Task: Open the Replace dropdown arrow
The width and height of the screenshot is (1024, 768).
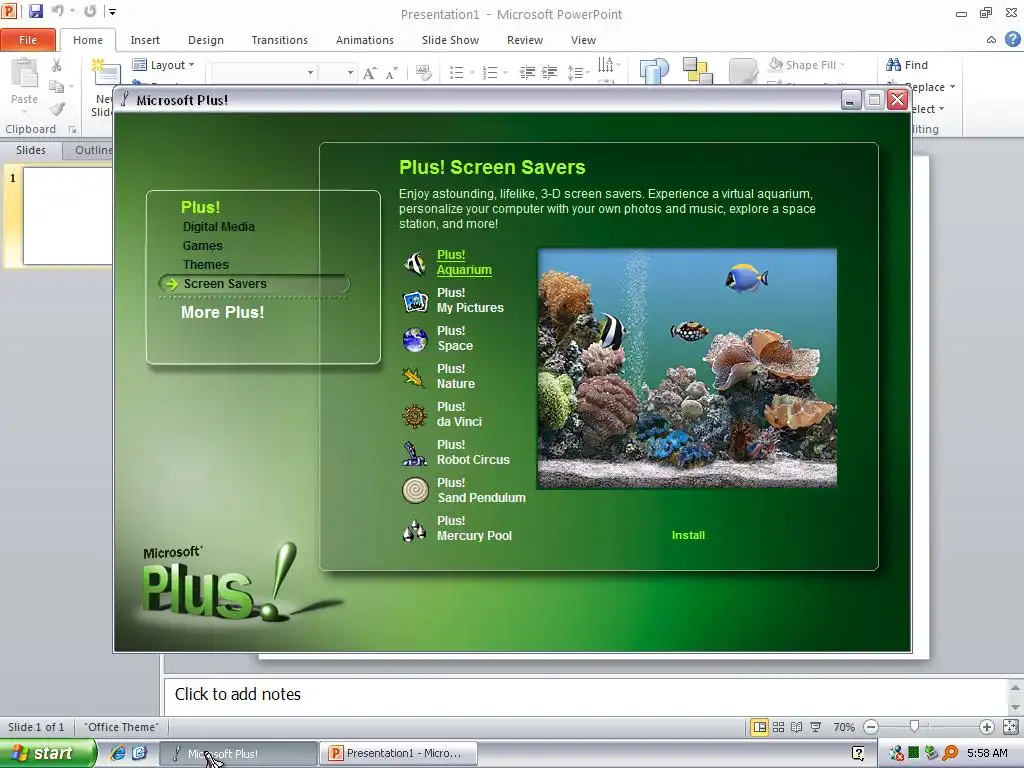Action: 952,87
